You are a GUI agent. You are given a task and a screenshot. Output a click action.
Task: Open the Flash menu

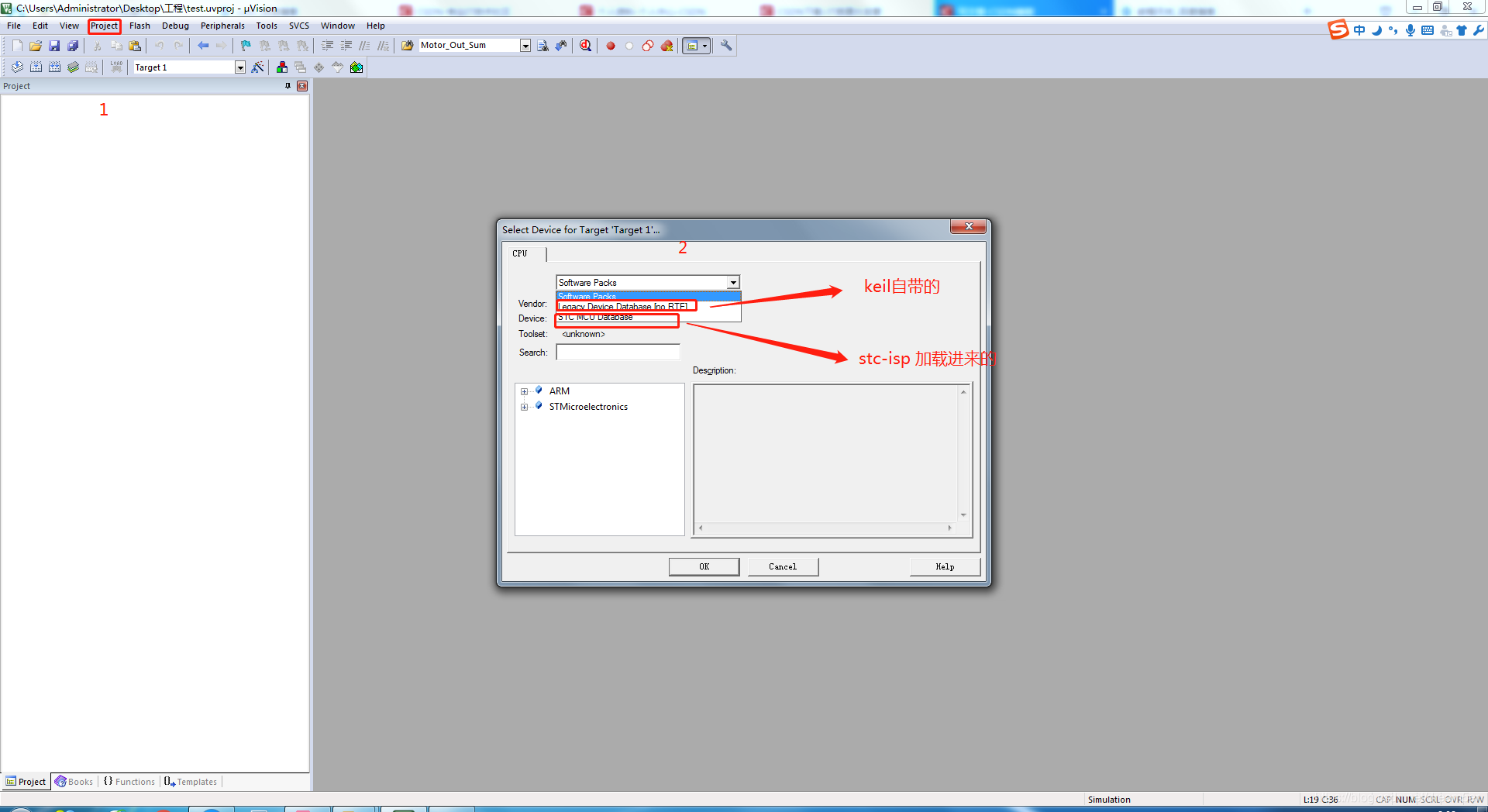coord(139,26)
